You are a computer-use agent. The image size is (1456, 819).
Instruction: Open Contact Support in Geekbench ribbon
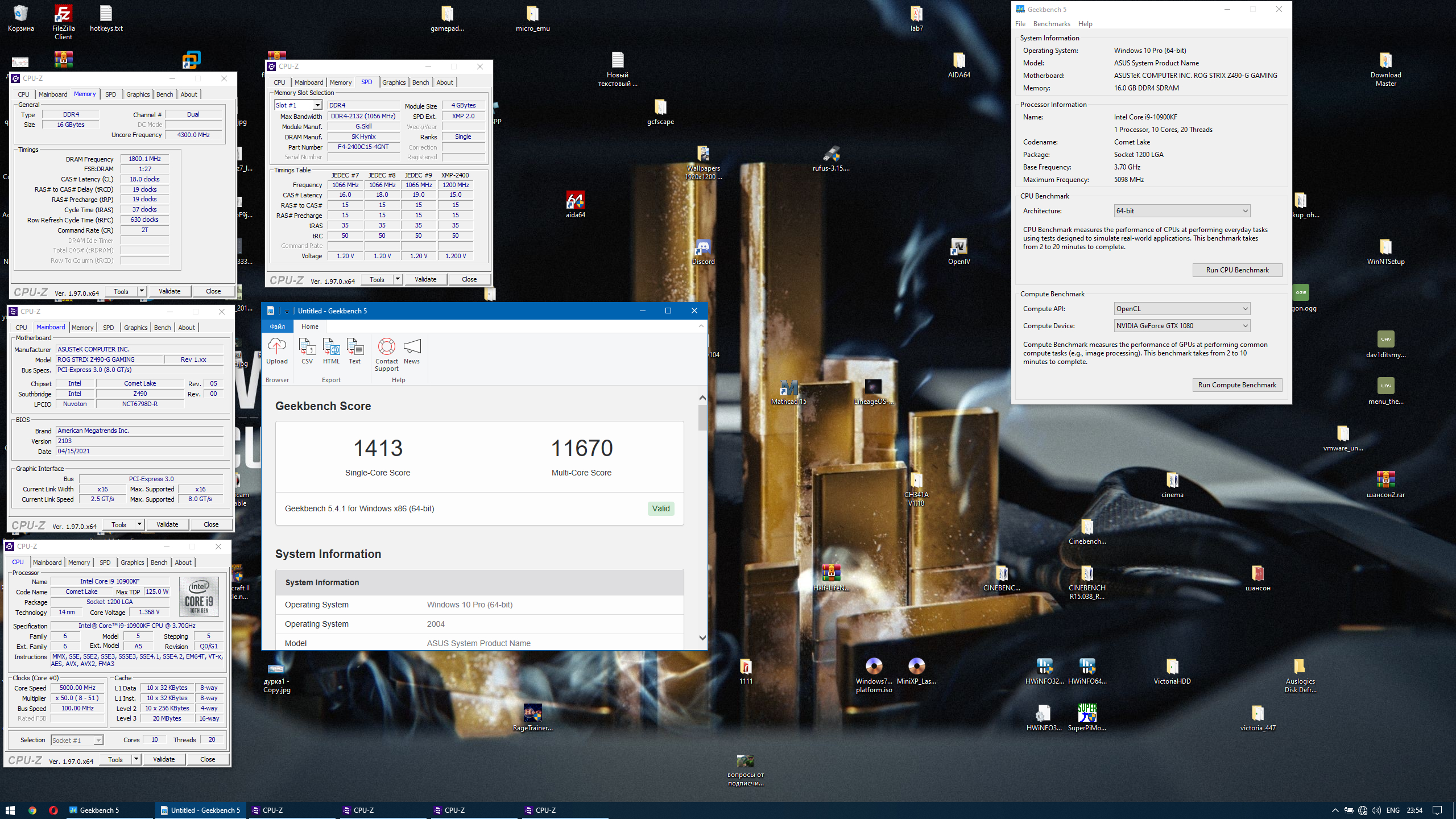point(387,355)
